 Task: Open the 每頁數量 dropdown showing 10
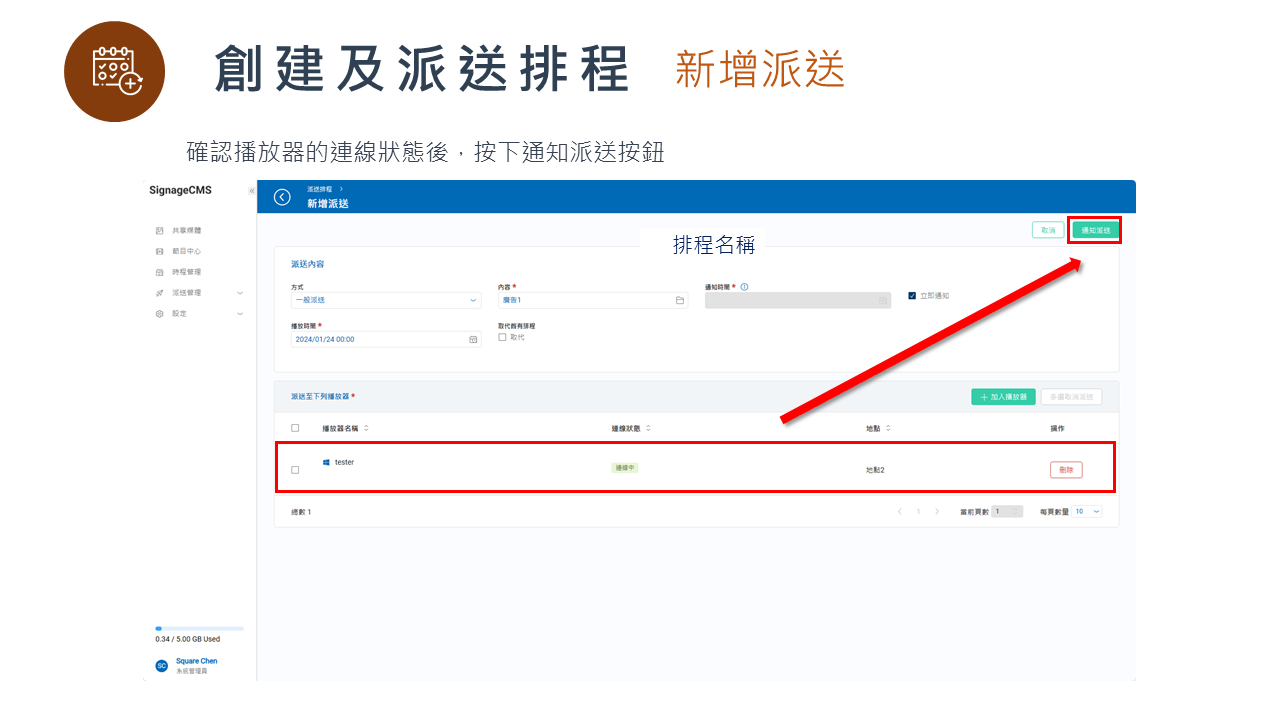pos(1085,511)
